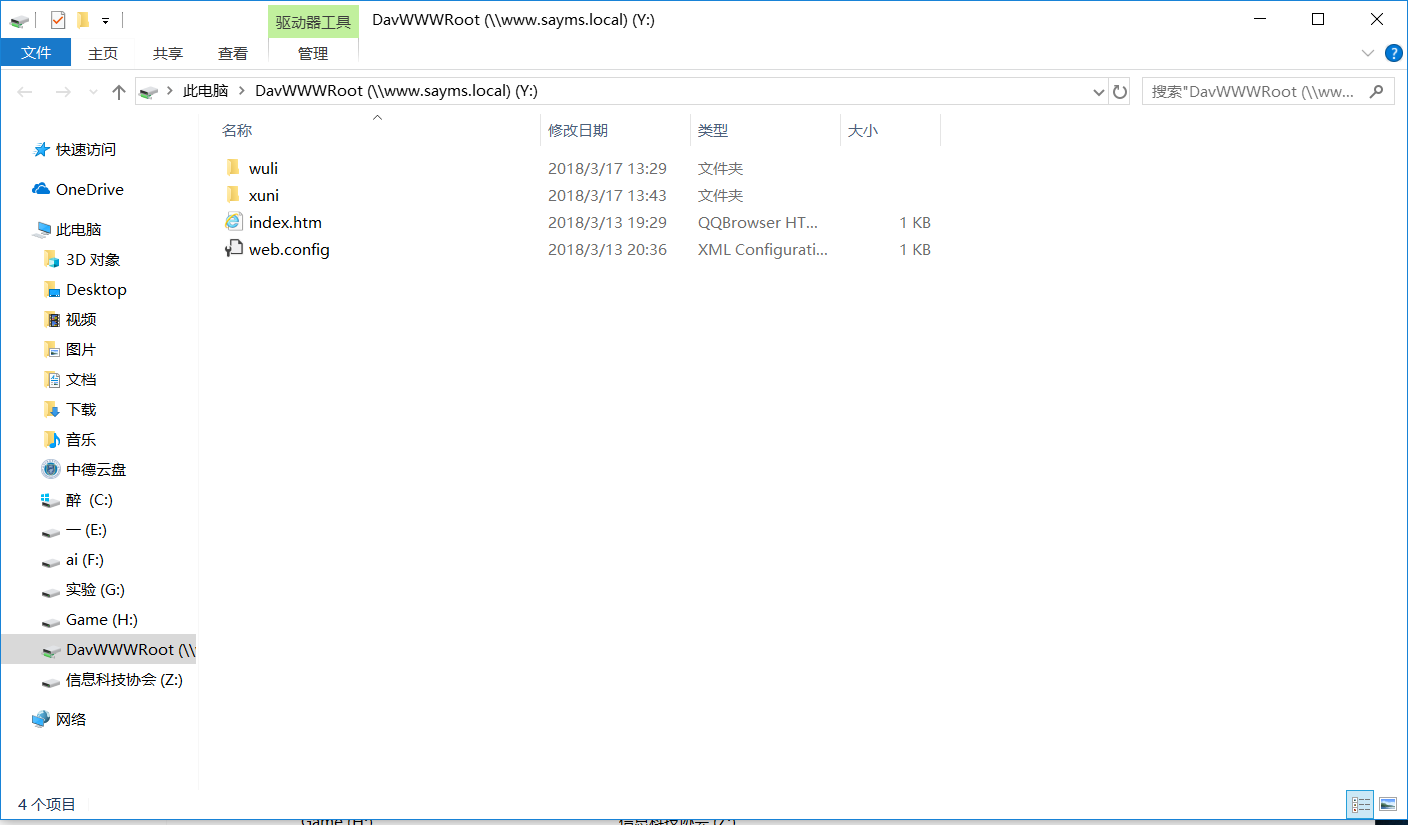Open 文档 folder in navigation pane
Image resolution: width=1408 pixels, height=825 pixels.
pyautogui.click(x=81, y=379)
